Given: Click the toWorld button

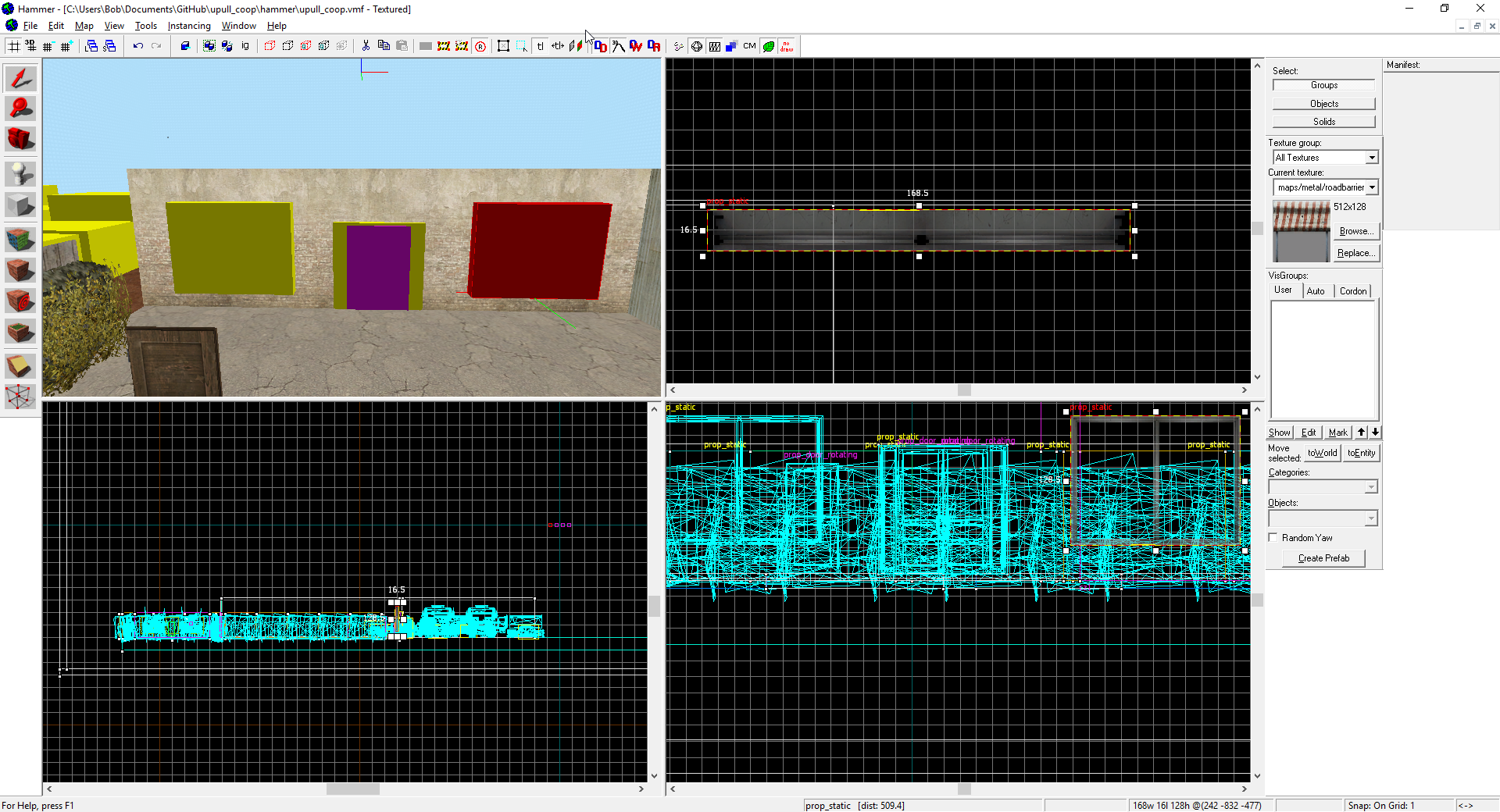Looking at the screenshot, I should tap(1322, 453).
